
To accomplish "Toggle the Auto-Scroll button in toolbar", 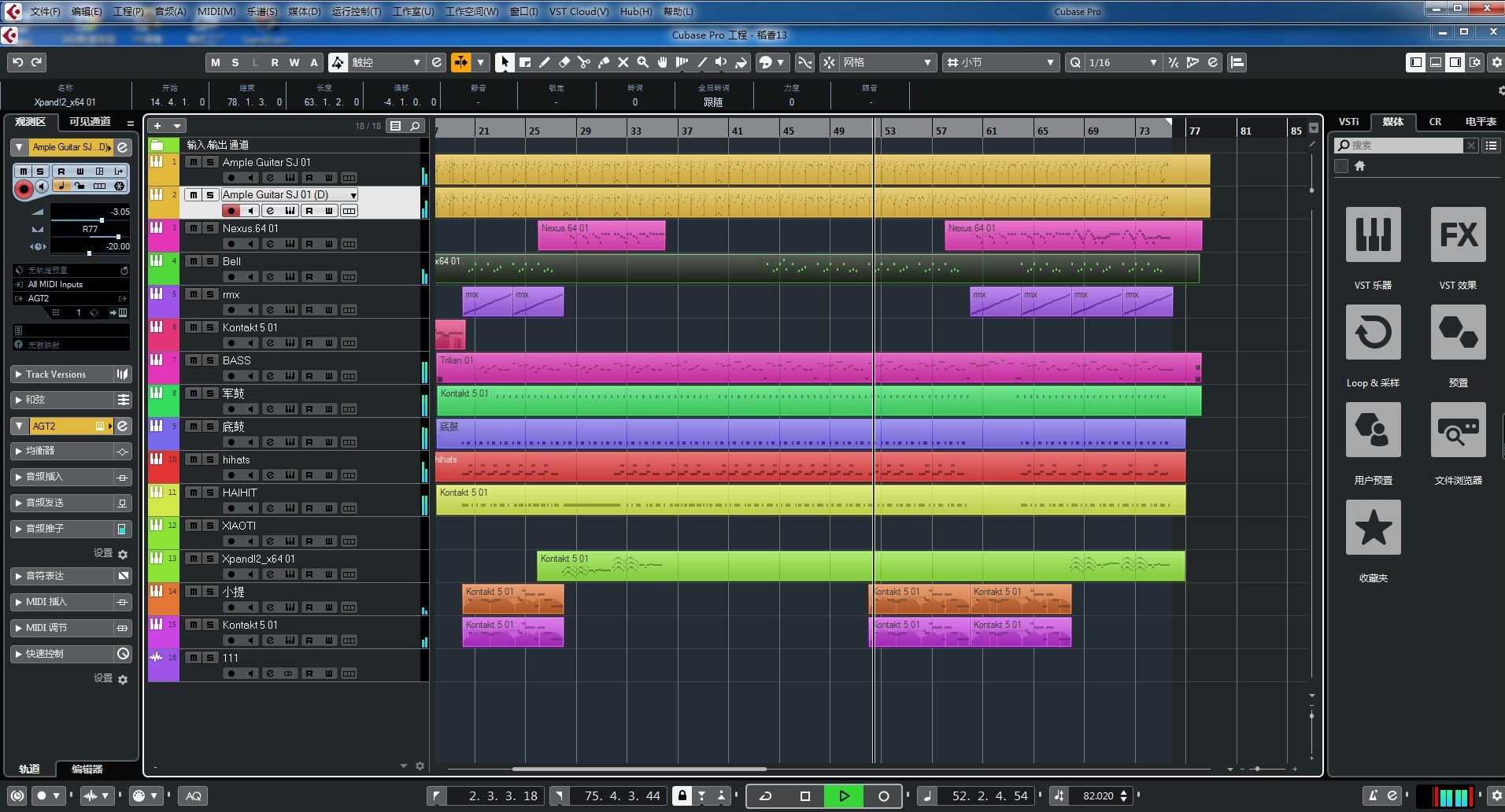I will [x=460, y=62].
